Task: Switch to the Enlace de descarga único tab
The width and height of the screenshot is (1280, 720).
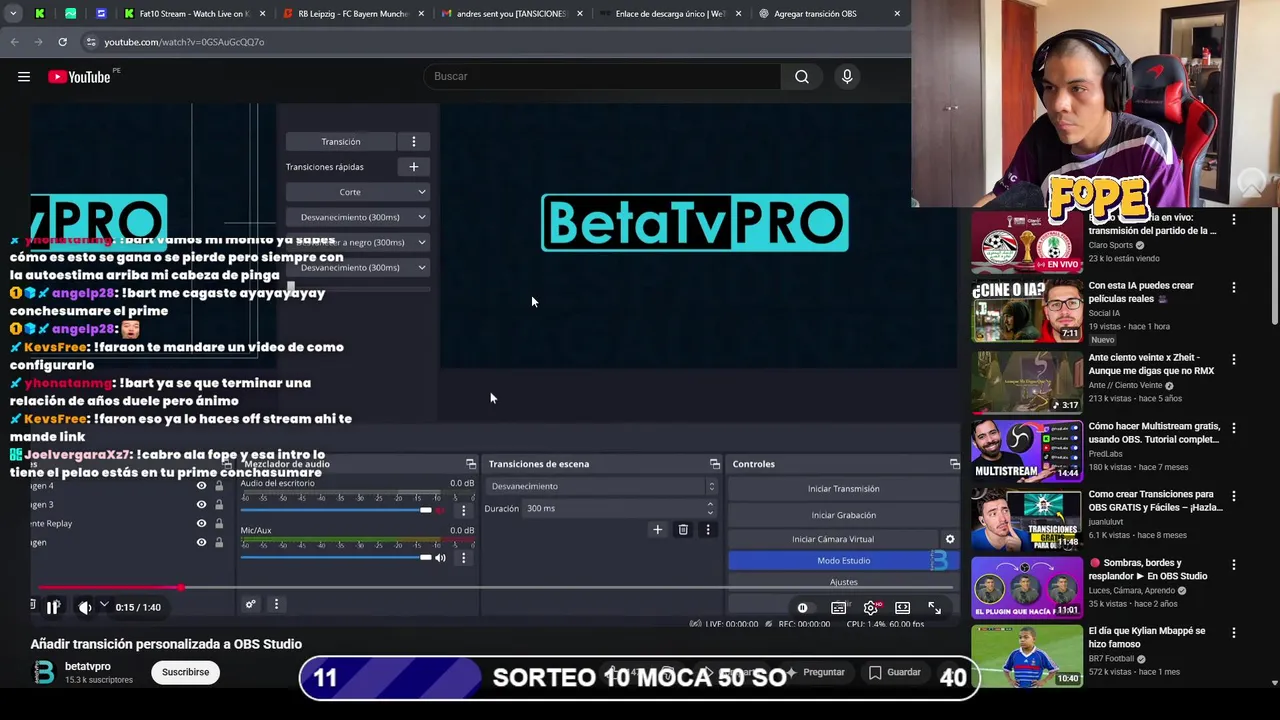Action: [x=669, y=14]
